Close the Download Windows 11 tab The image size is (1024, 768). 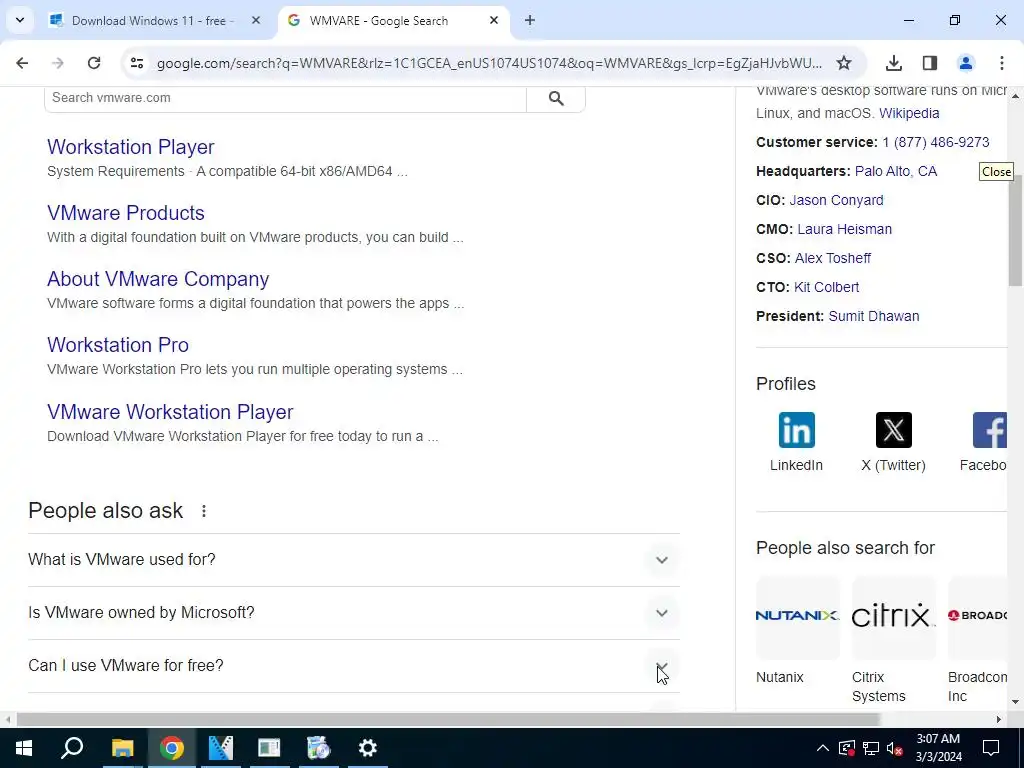click(x=256, y=20)
